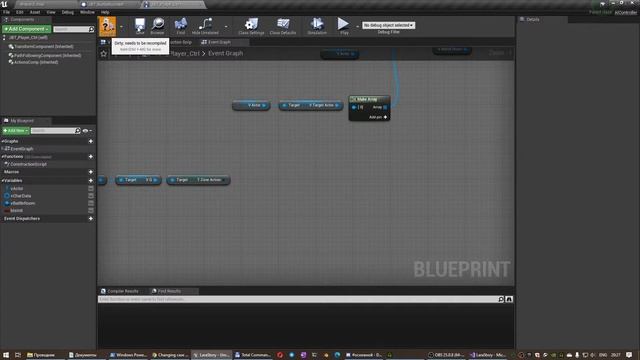Click the search magnifier icon in Find Results
The width and height of the screenshot is (640, 360).
point(501,299)
